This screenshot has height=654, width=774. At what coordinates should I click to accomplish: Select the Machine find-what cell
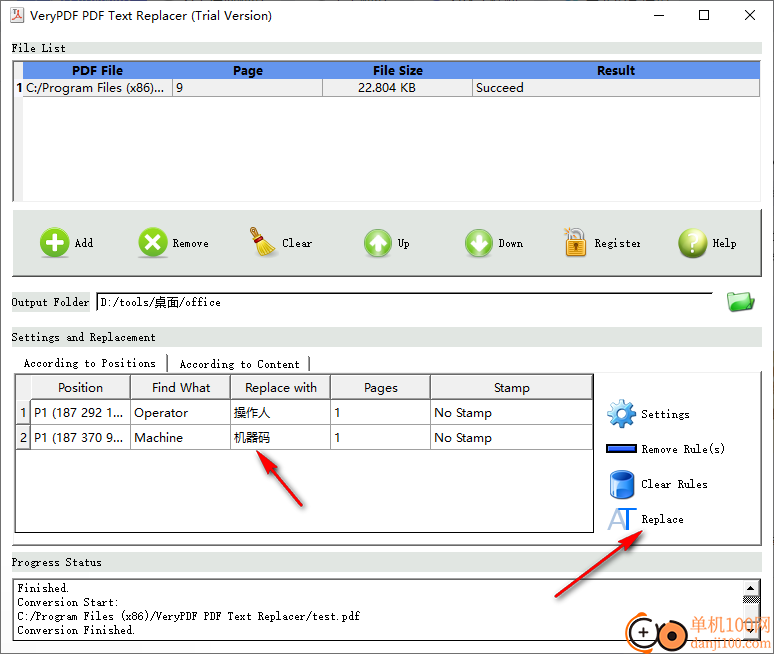181,437
